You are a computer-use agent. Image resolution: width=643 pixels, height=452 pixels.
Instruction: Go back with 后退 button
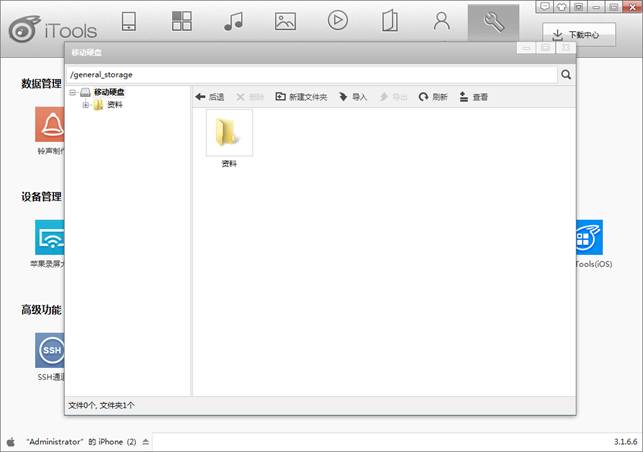pos(210,97)
